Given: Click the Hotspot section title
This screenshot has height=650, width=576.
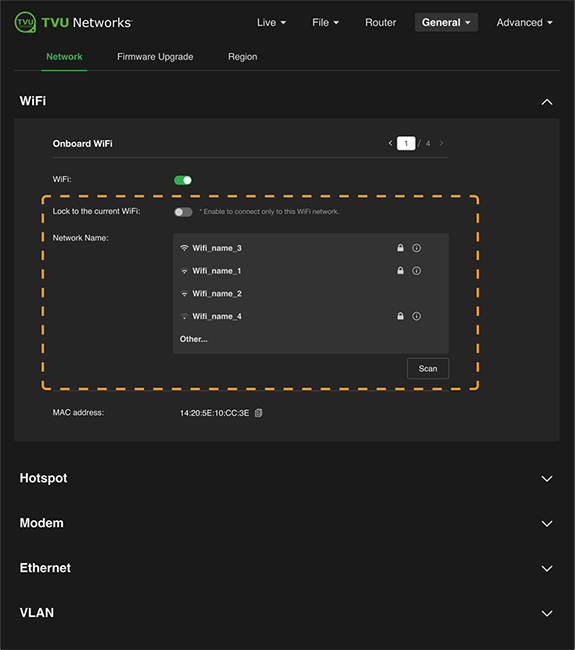Looking at the screenshot, I should pos(44,478).
